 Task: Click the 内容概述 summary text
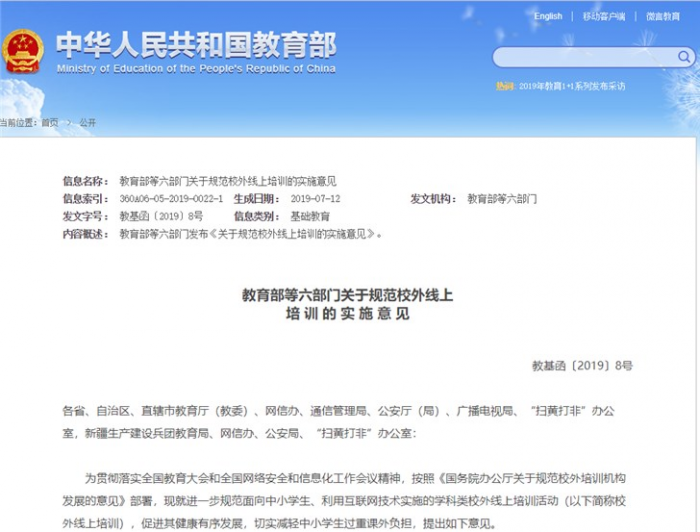(x=250, y=233)
